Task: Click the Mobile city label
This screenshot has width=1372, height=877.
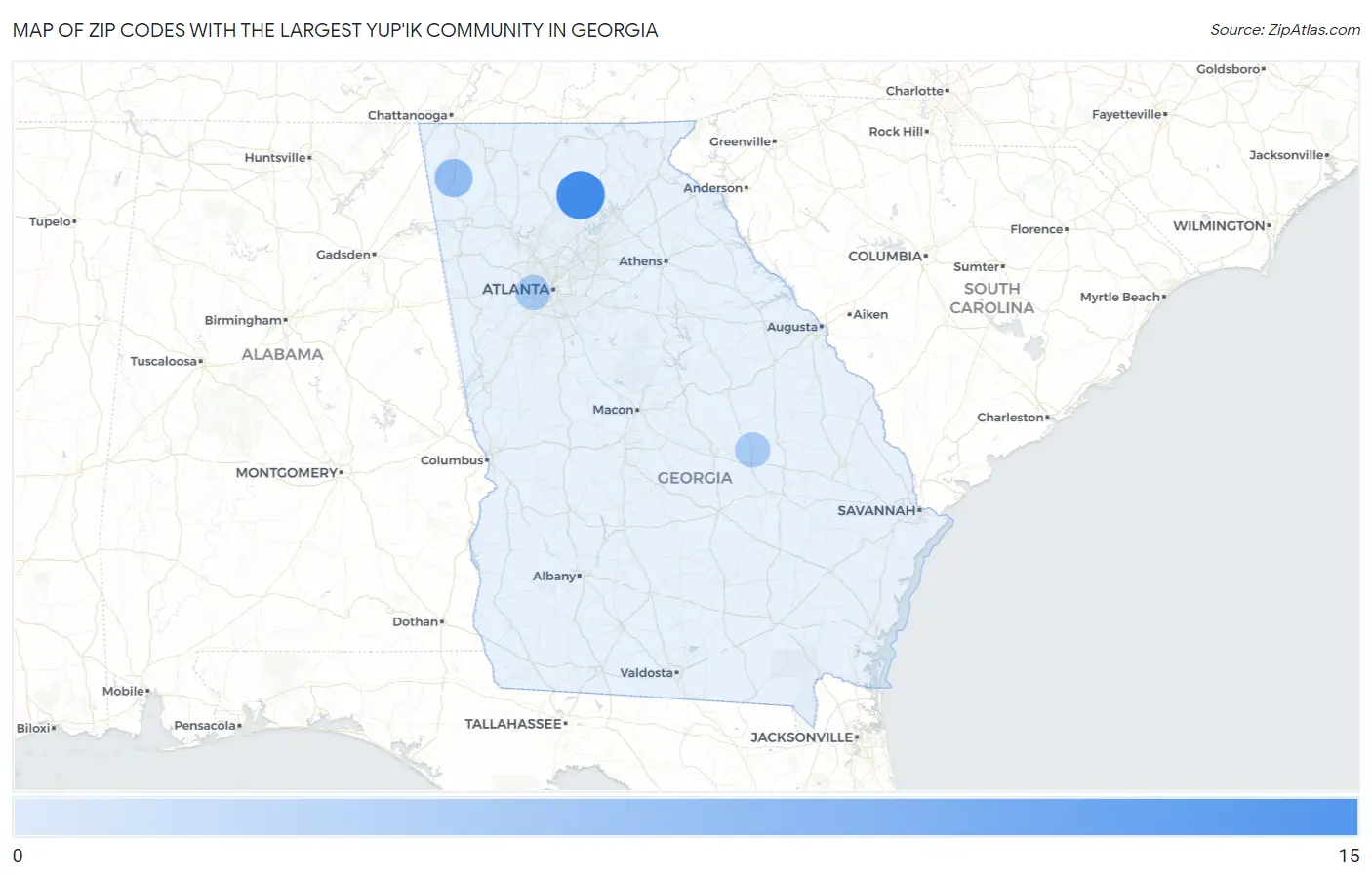Action: coord(123,692)
